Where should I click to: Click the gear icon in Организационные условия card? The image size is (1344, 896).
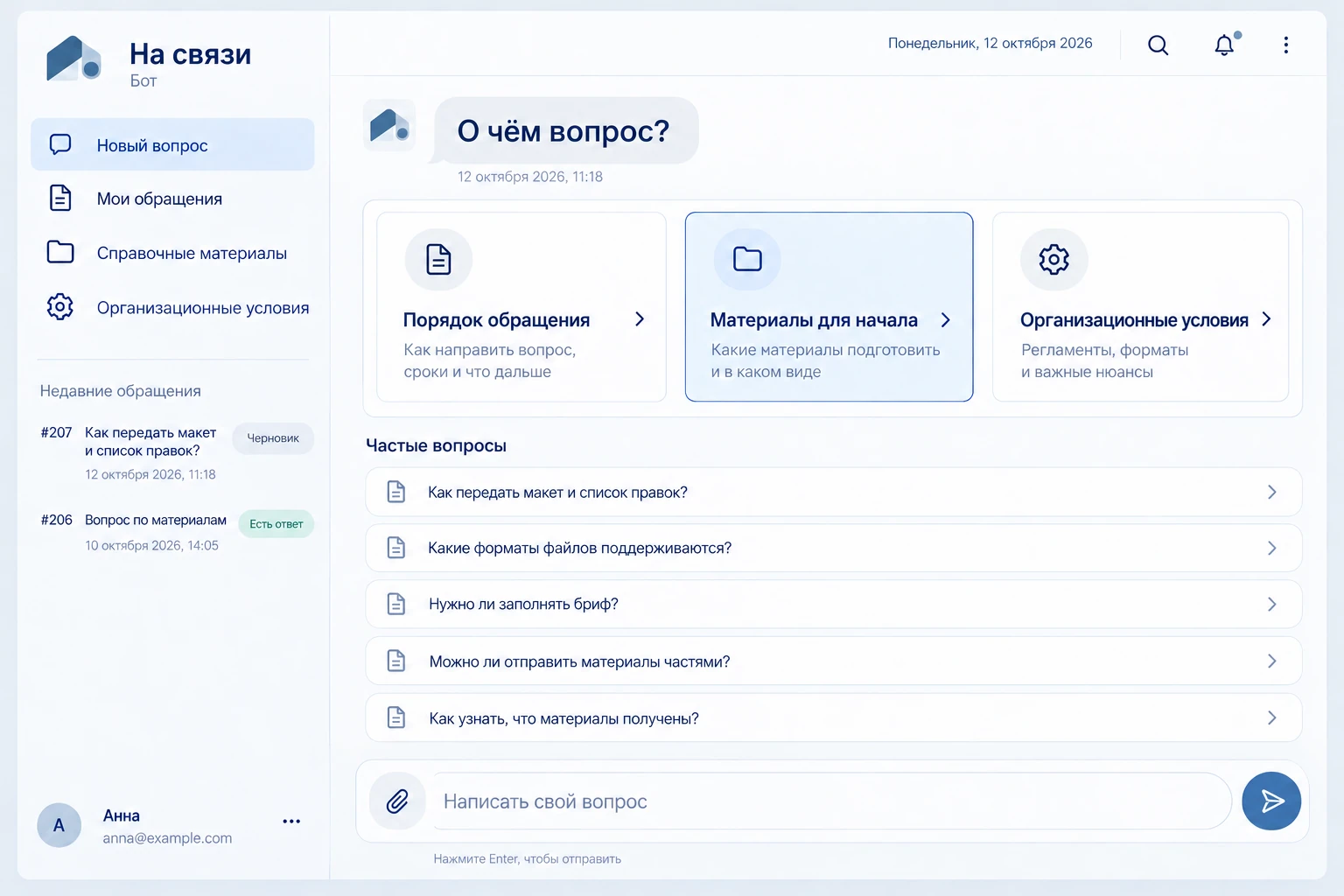1054,259
